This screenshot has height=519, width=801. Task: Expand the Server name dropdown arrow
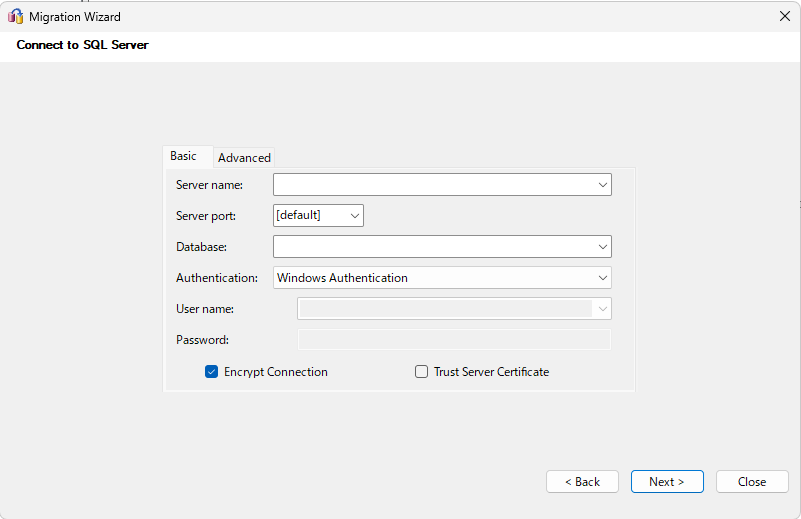[602, 185]
